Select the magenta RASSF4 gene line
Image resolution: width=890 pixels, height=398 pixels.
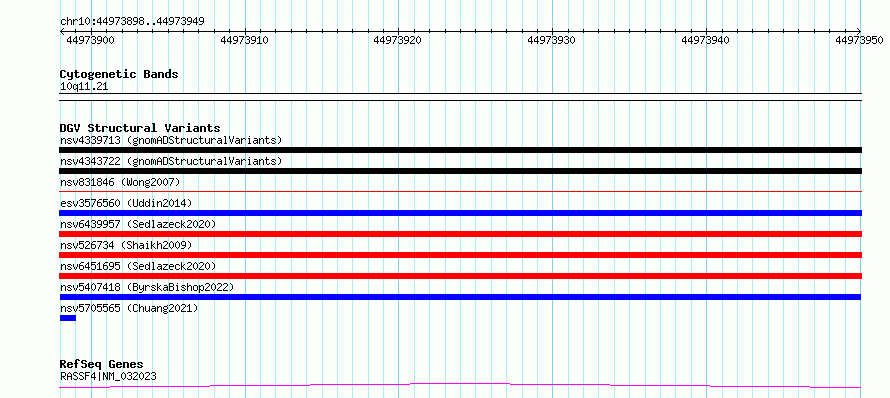tap(460, 386)
